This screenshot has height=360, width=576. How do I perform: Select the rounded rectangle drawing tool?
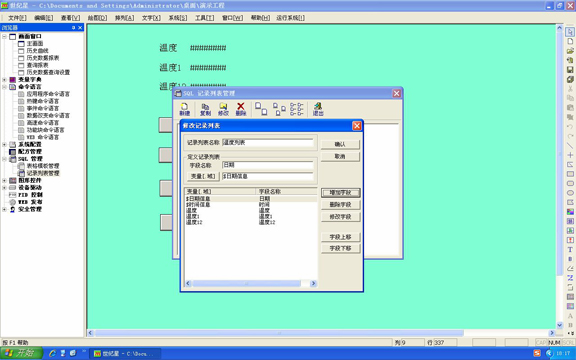(x=570, y=183)
